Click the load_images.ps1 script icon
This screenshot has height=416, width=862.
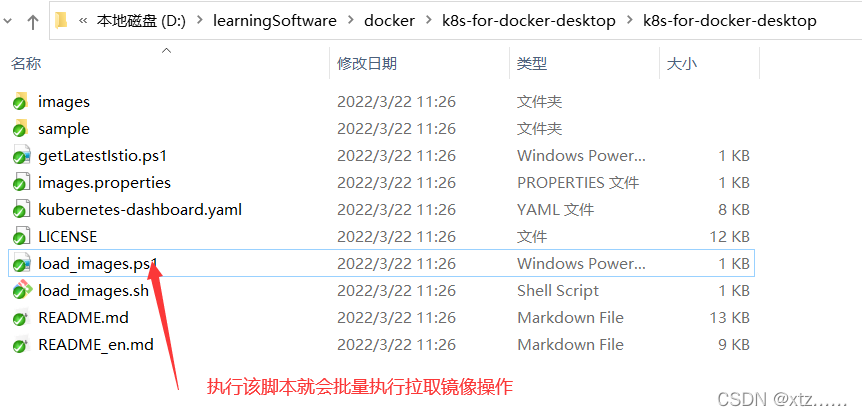coord(21,263)
